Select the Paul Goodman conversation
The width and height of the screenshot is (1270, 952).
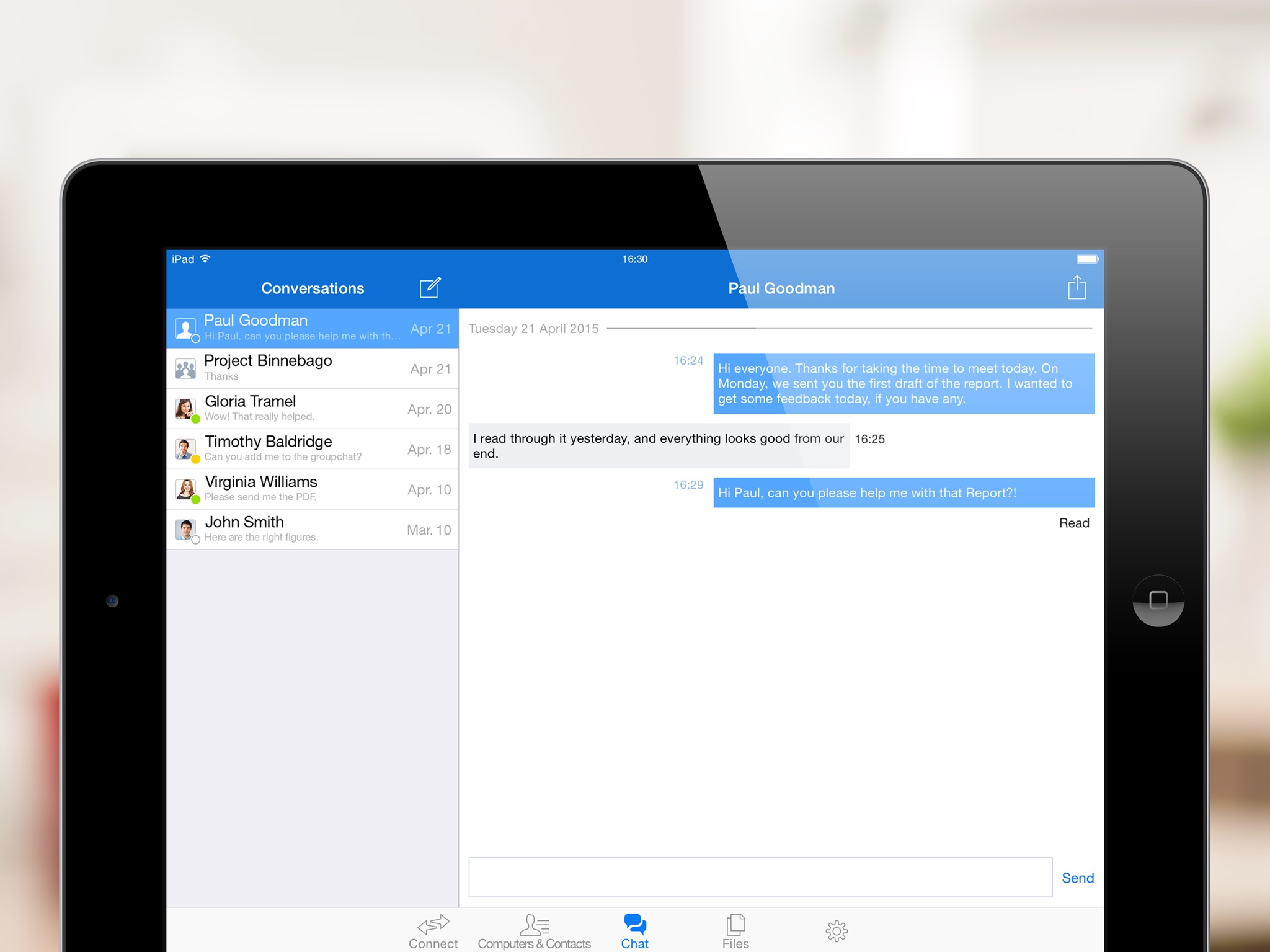point(313,328)
